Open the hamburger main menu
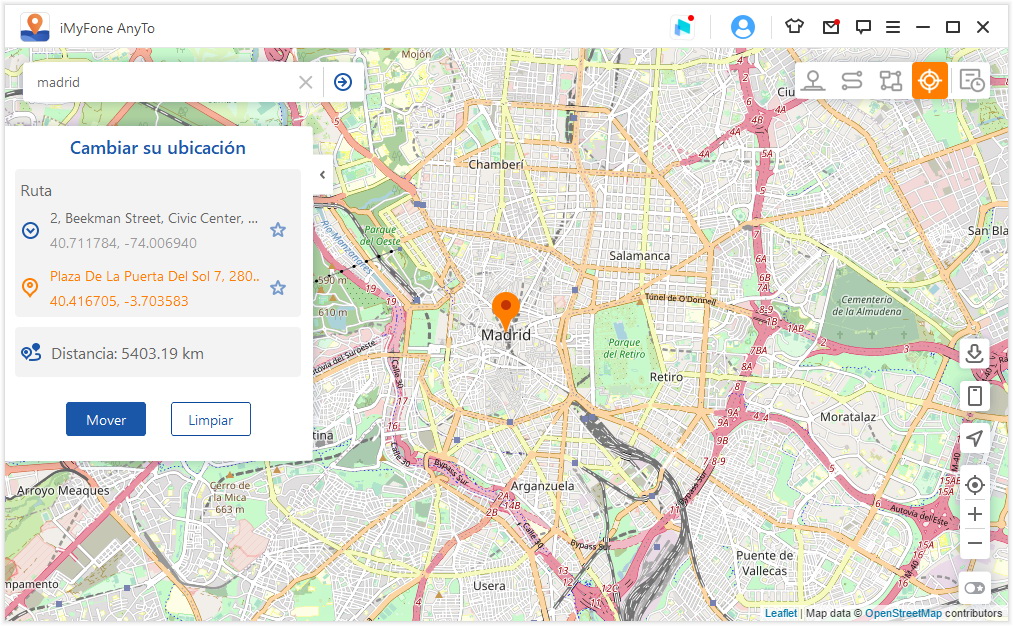The height and width of the screenshot is (626, 1013). click(893, 27)
